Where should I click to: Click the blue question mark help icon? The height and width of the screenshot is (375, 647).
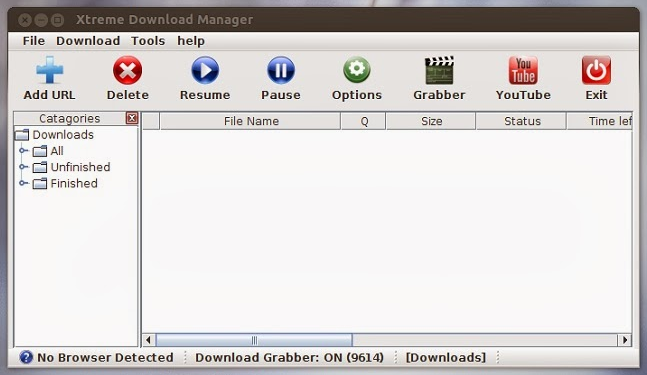coord(26,357)
